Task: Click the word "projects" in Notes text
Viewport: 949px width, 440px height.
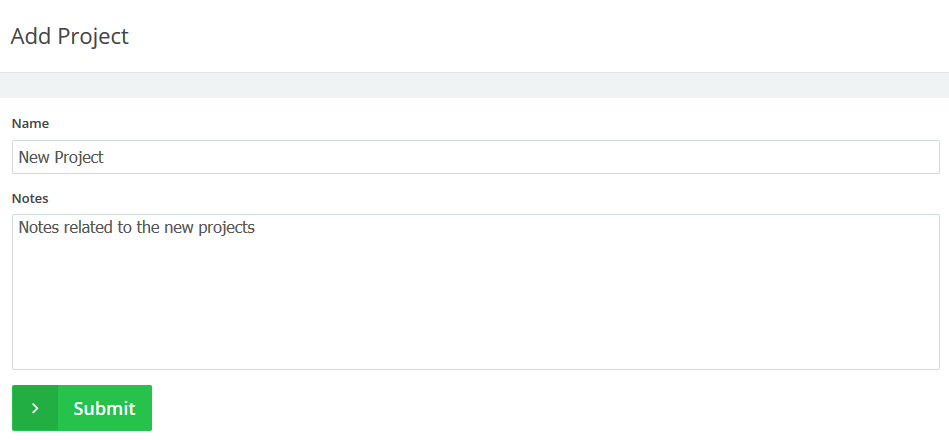Action: pos(226,228)
